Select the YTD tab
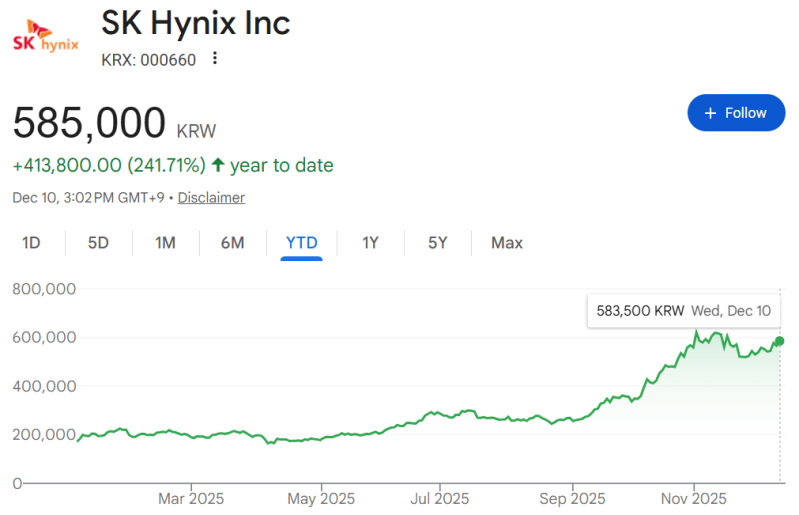Viewport: 799px width, 515px height. pos(301,243)
